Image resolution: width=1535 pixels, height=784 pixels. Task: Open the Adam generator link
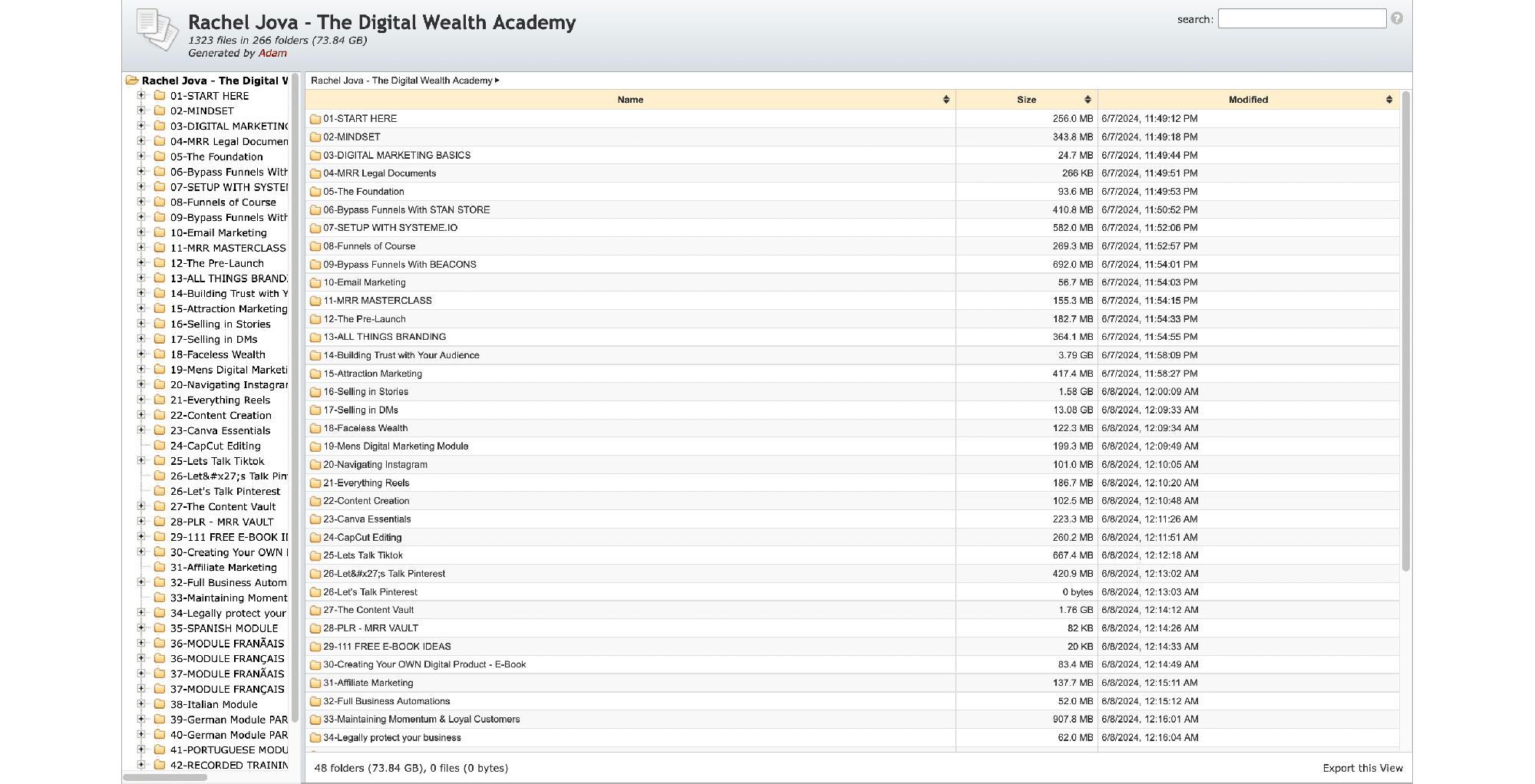click(272, 53)
